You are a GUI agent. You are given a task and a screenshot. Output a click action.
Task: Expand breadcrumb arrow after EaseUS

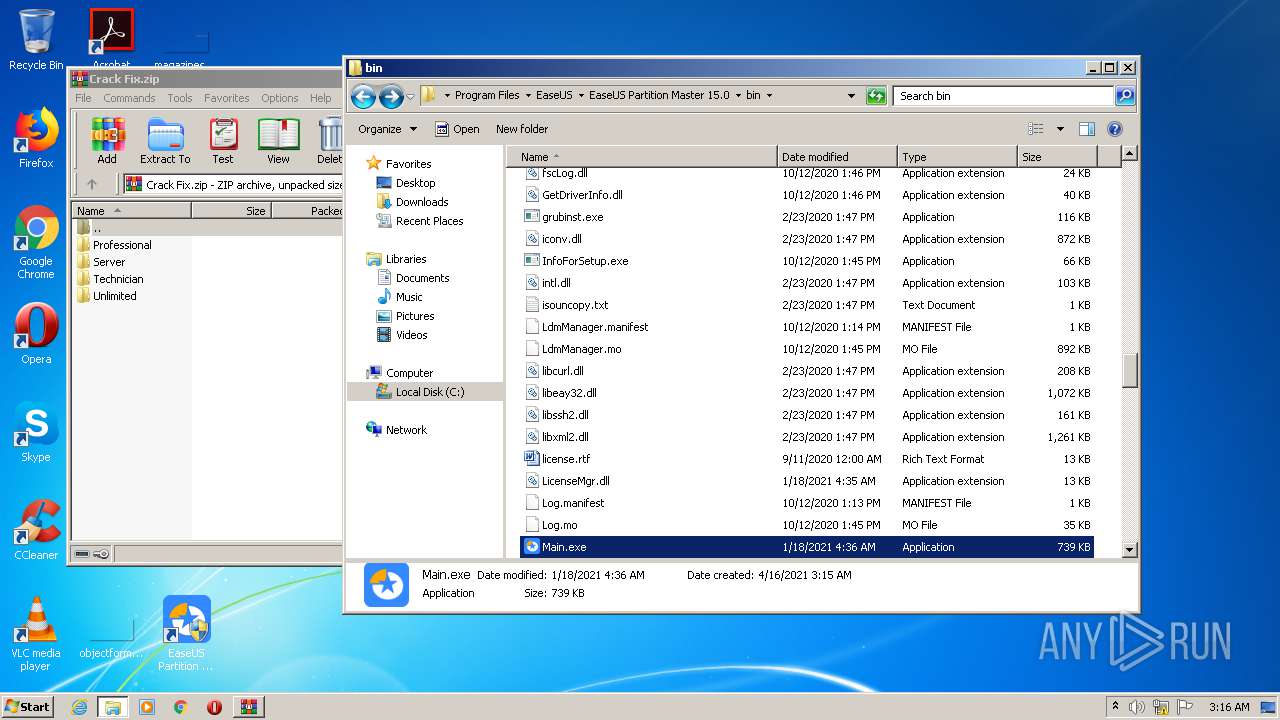(x=581, y=96)
